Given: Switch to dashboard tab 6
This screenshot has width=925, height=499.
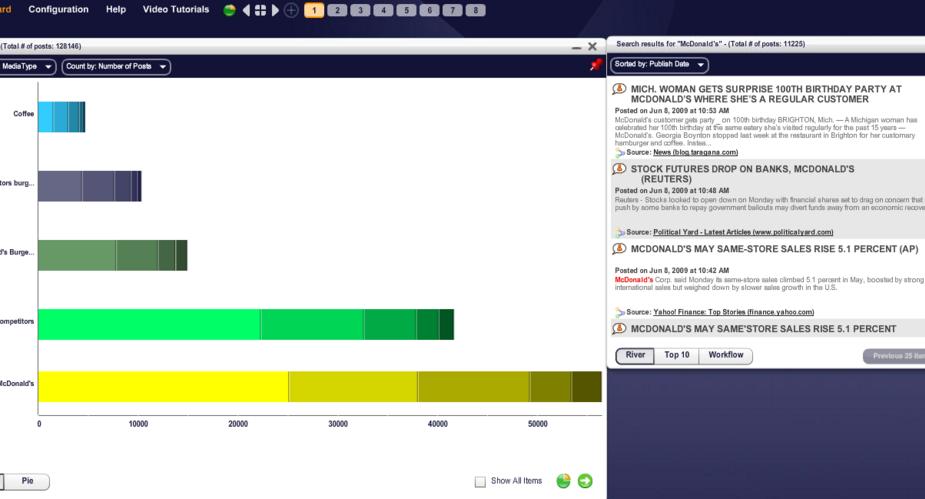Looking at the screenshot, I should [x=429, y=10].
